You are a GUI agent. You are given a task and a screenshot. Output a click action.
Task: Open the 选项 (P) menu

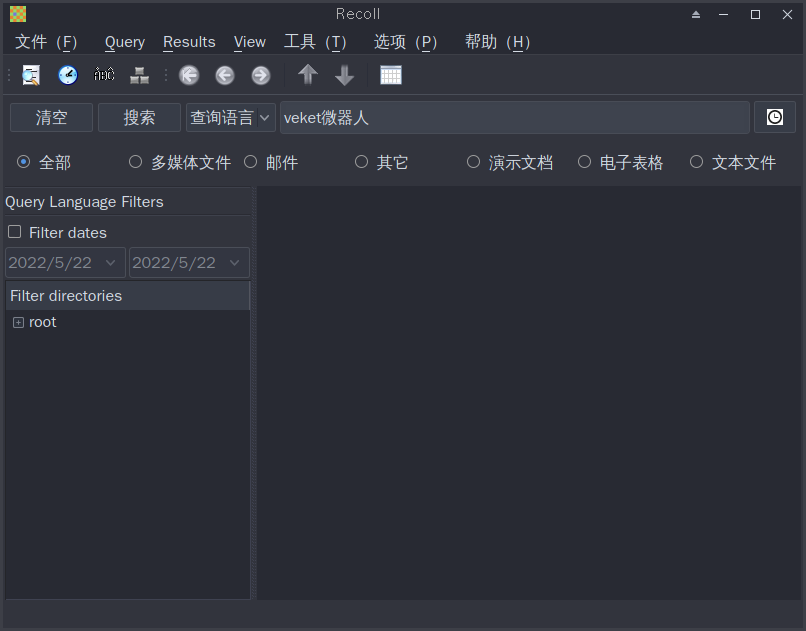tap(406, 42)
